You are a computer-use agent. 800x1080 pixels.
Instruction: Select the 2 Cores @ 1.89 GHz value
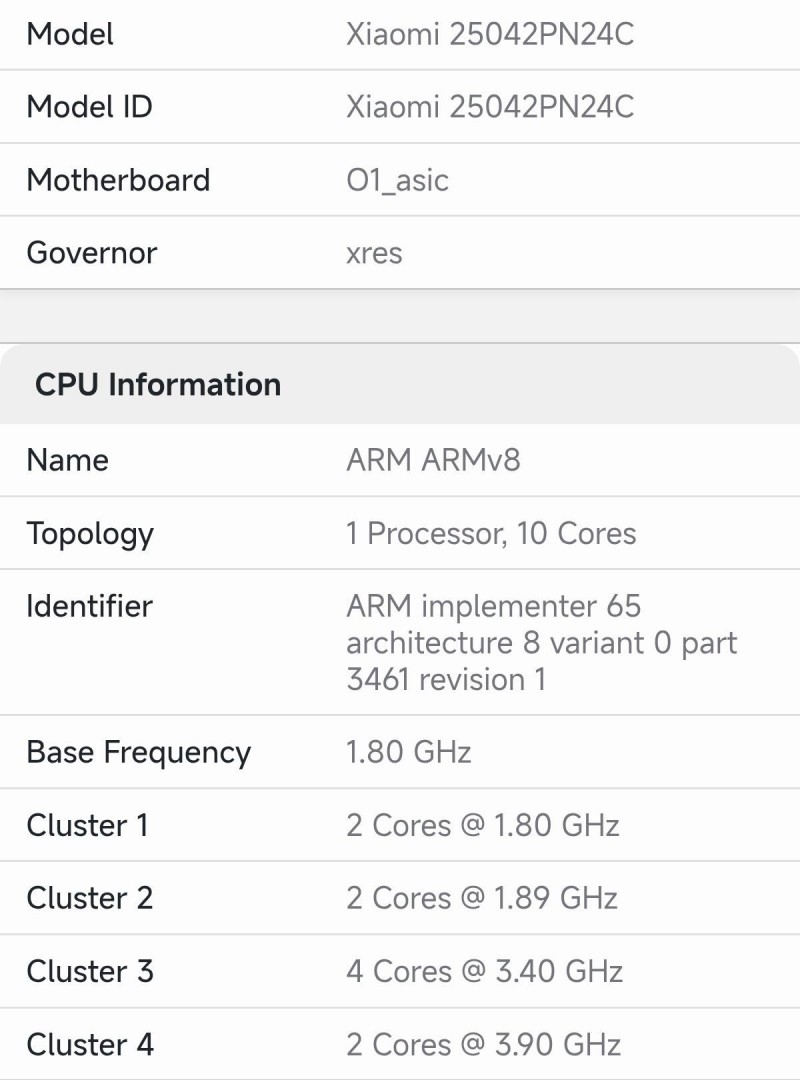482,898
